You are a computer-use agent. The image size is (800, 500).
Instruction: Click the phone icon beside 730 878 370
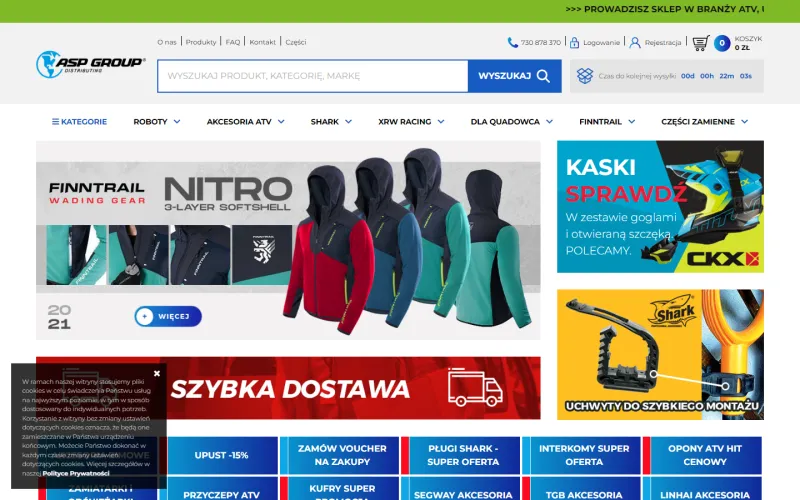[512, 42]
